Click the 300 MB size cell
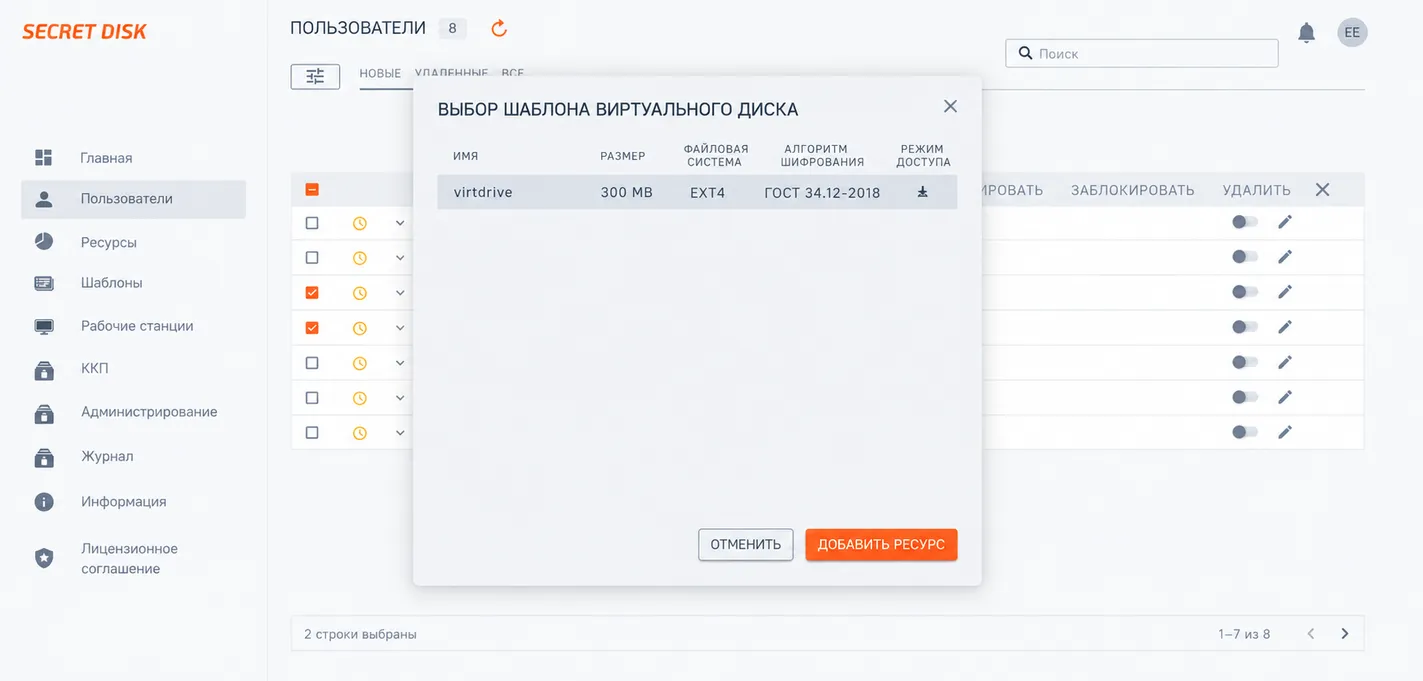 (627, 192)
